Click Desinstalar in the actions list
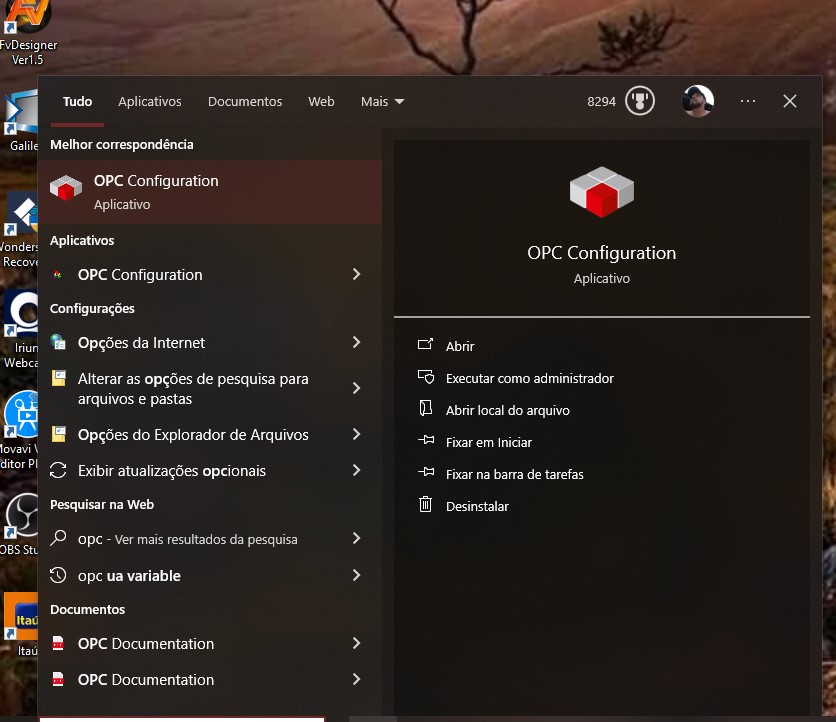 (477, 506)
